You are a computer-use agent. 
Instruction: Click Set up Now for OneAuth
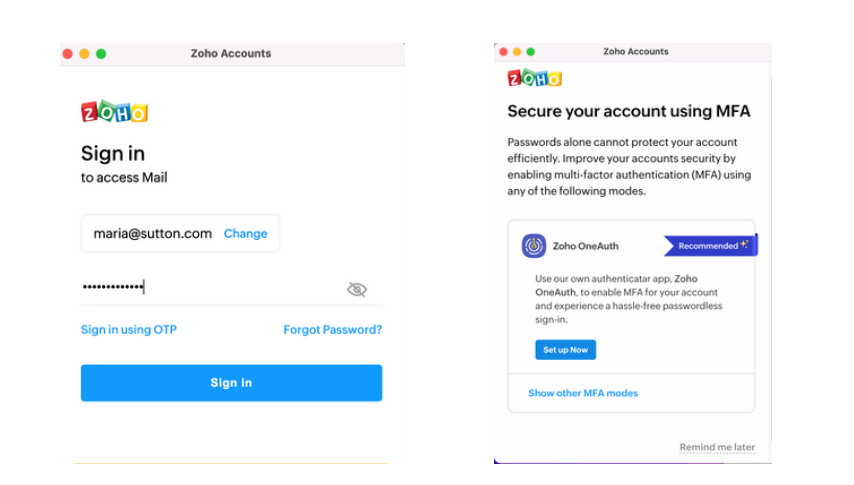(565, 350)
